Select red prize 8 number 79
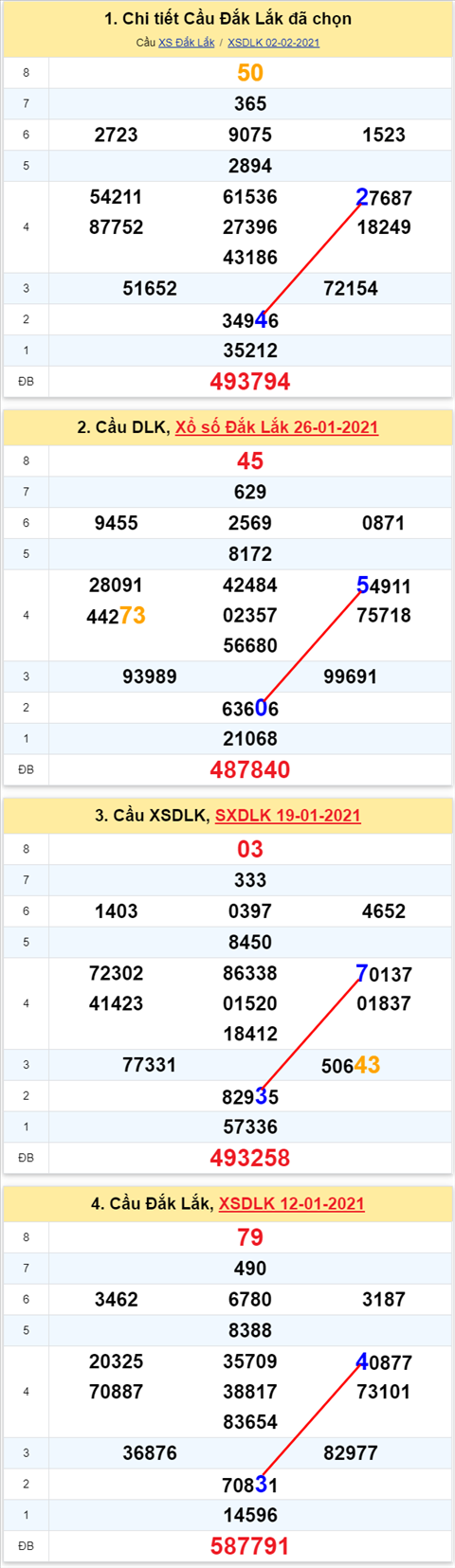This screenshot has height=1568, width=455. coord(250,1237)
